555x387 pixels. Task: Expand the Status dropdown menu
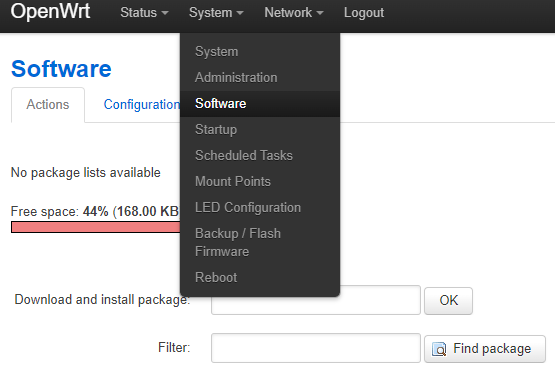(x=144, y=13)
